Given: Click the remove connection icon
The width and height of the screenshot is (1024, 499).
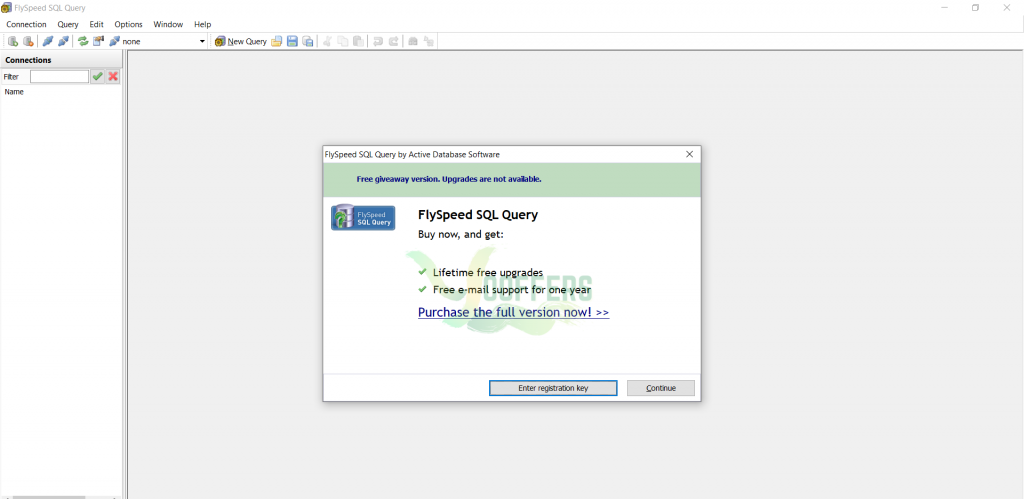Looking at the screenshot, I should [28, 41].
